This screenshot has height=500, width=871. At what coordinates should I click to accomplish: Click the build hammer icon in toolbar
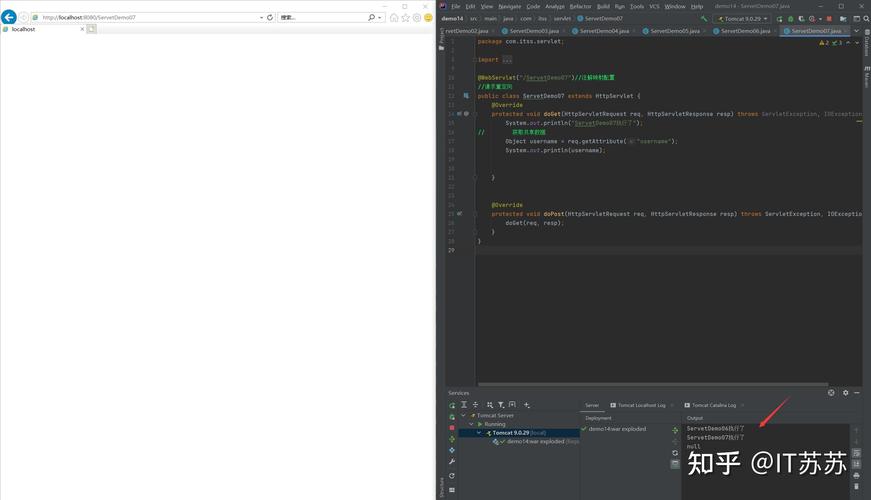pos(704,18)
